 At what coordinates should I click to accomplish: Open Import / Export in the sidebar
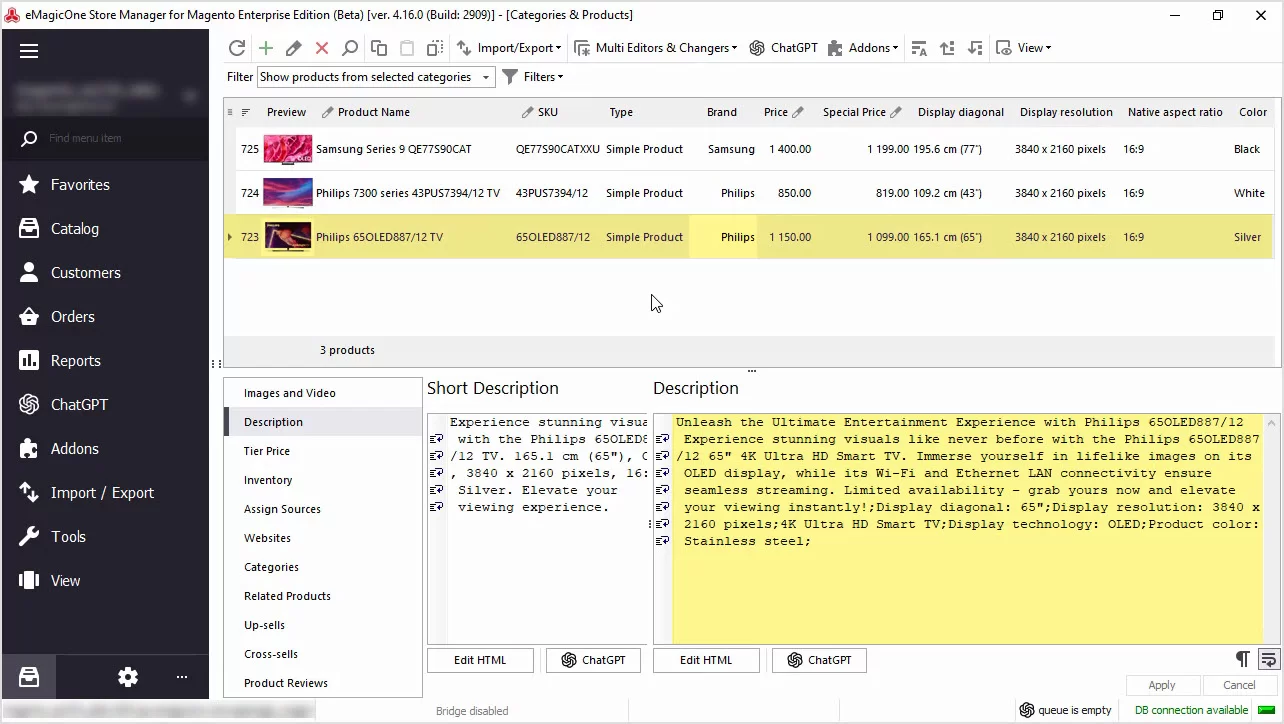pyautogui.click(x=105, y=493)
